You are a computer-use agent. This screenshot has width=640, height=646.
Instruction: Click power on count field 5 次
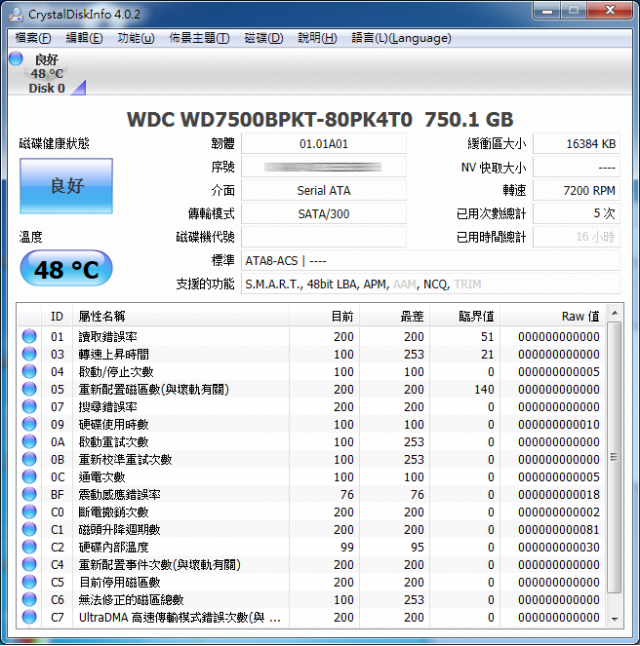coord(576,213)
